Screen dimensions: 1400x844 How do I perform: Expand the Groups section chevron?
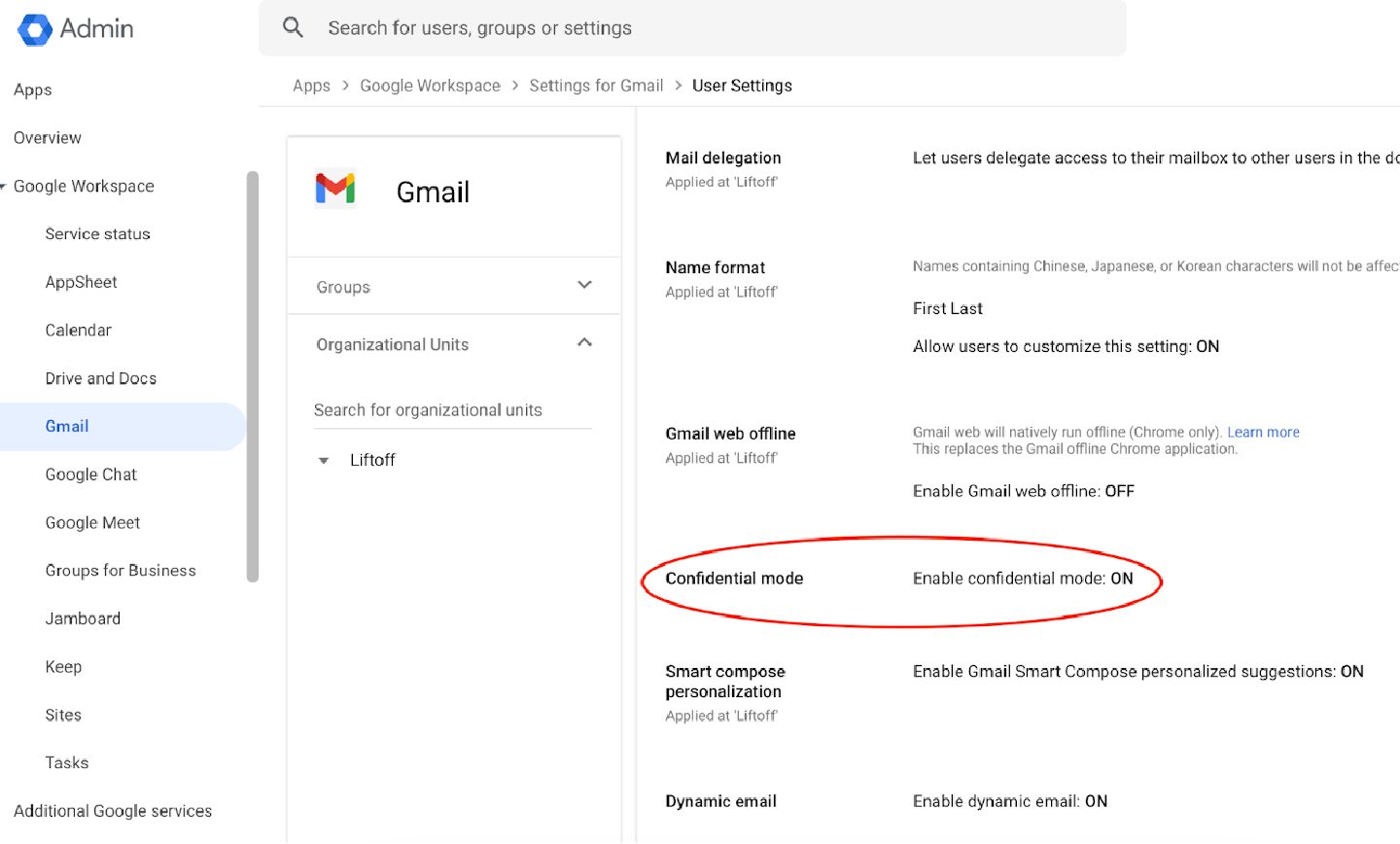coord(584,285)
